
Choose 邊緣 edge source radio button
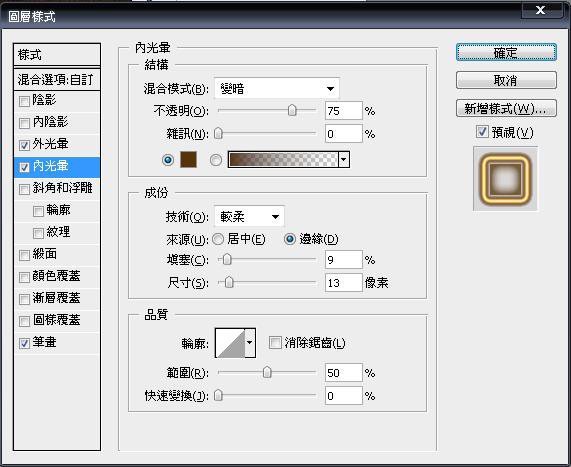click(x=290, y=239)
